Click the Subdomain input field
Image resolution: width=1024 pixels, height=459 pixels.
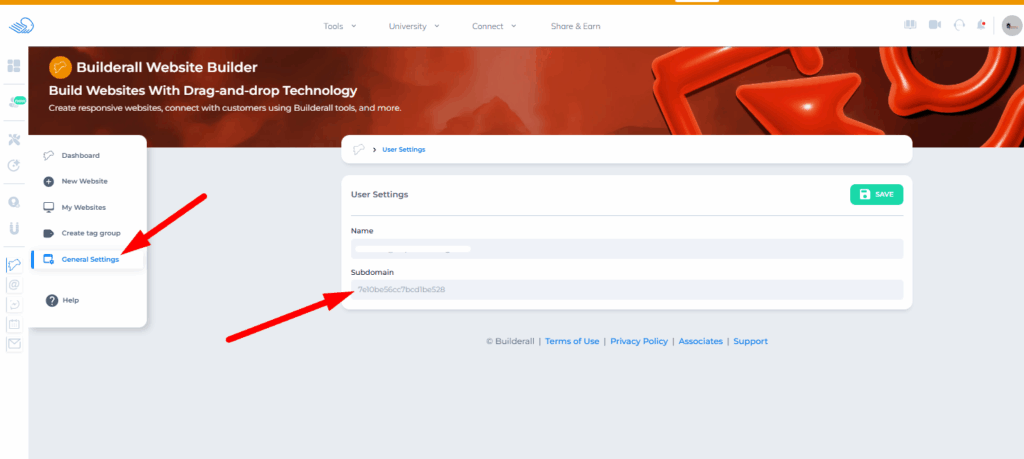pyautogui.click(x=626, y=290)
